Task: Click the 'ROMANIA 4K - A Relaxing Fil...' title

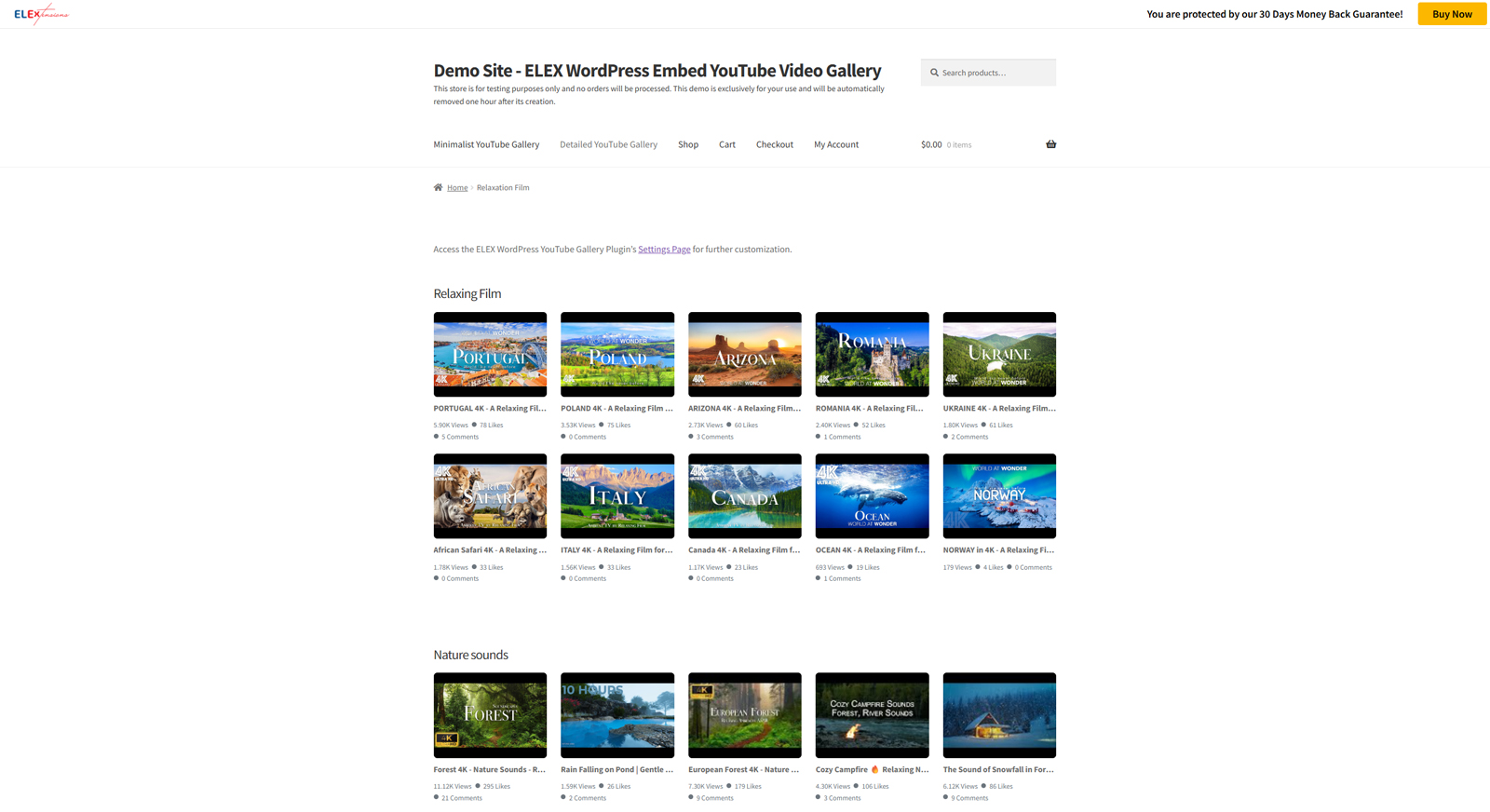Action: point(870,409)
